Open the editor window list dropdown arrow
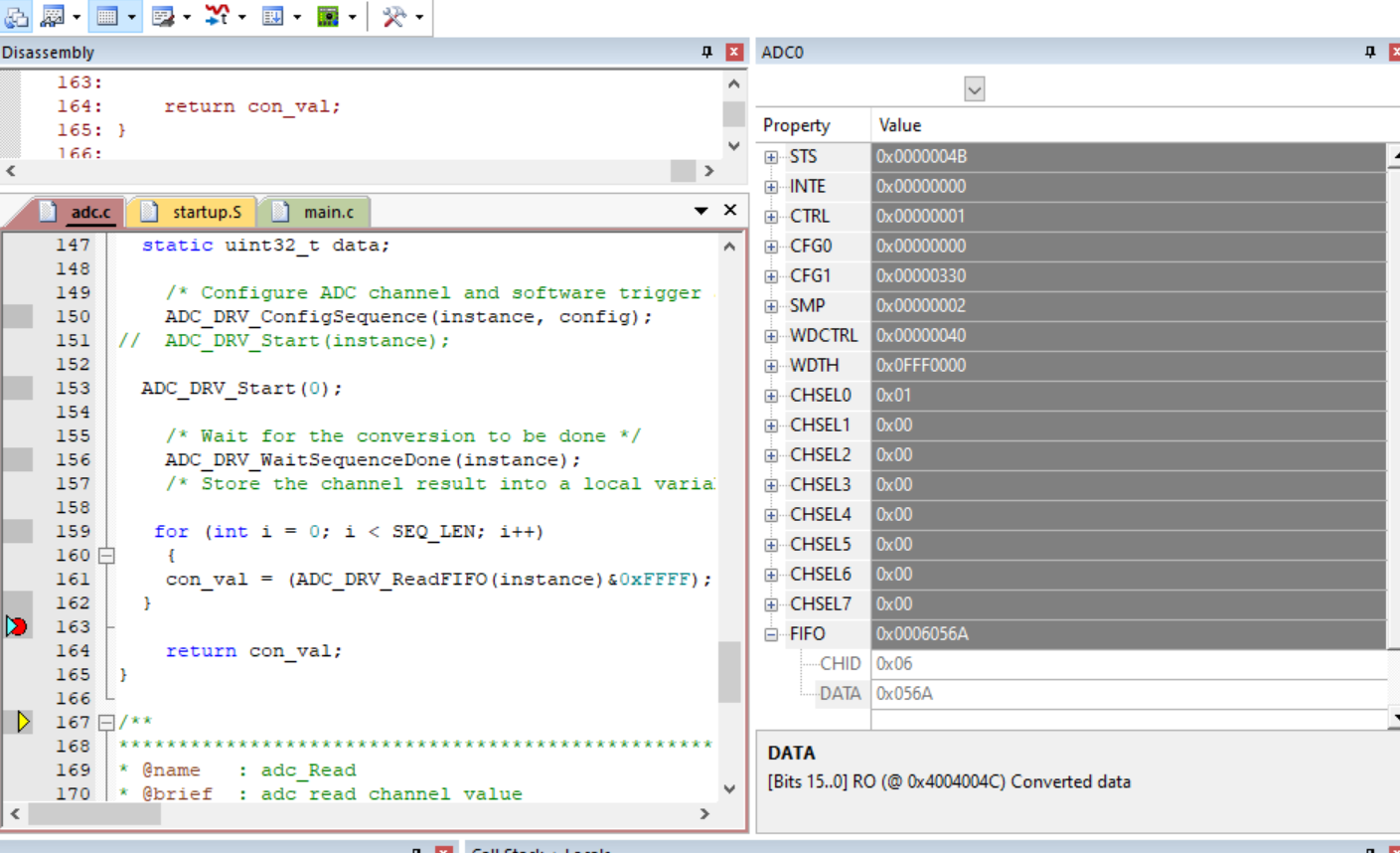 coord(701,211)
